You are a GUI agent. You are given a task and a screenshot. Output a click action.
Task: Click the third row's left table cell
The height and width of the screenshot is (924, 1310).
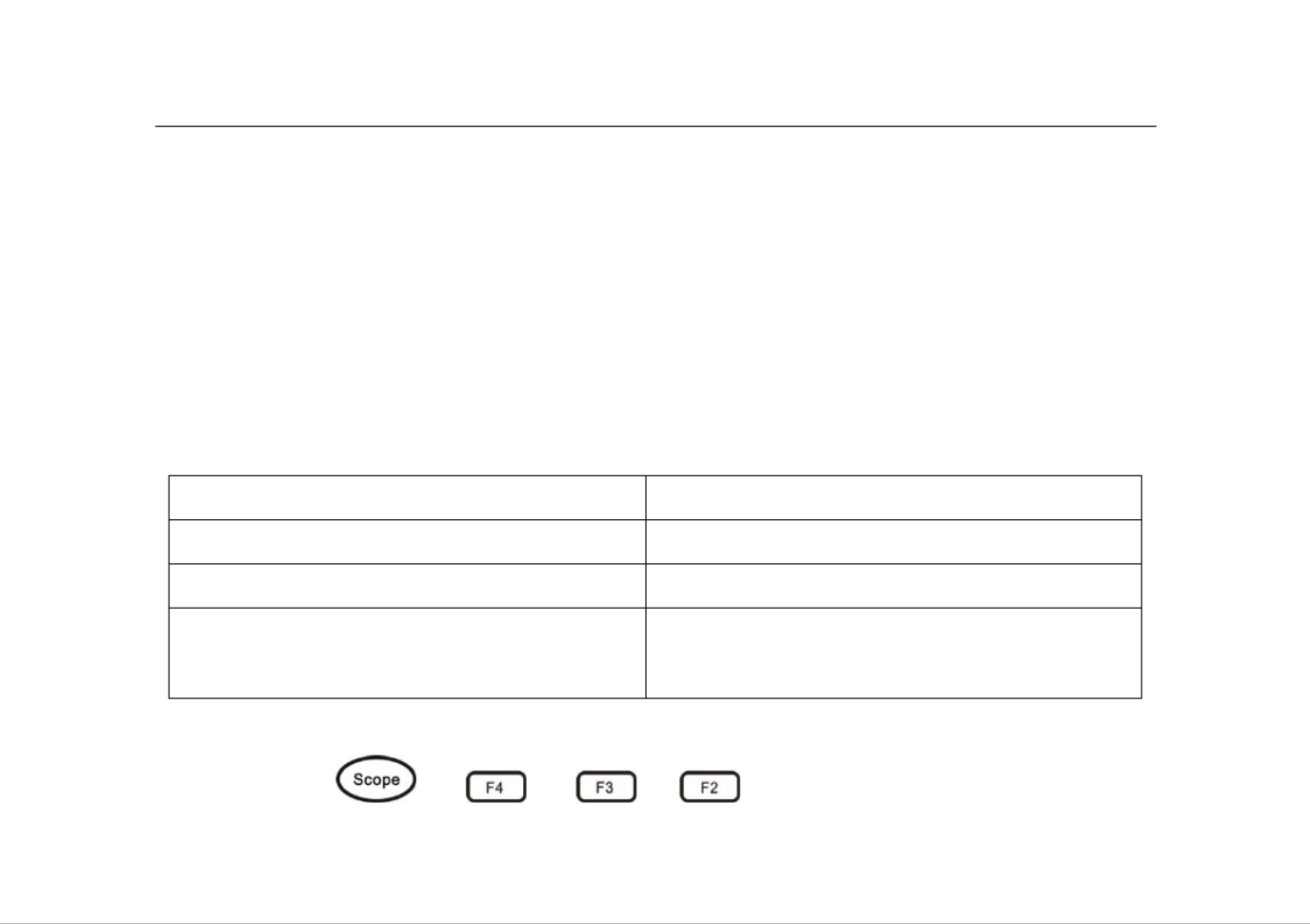click(407, 586)
